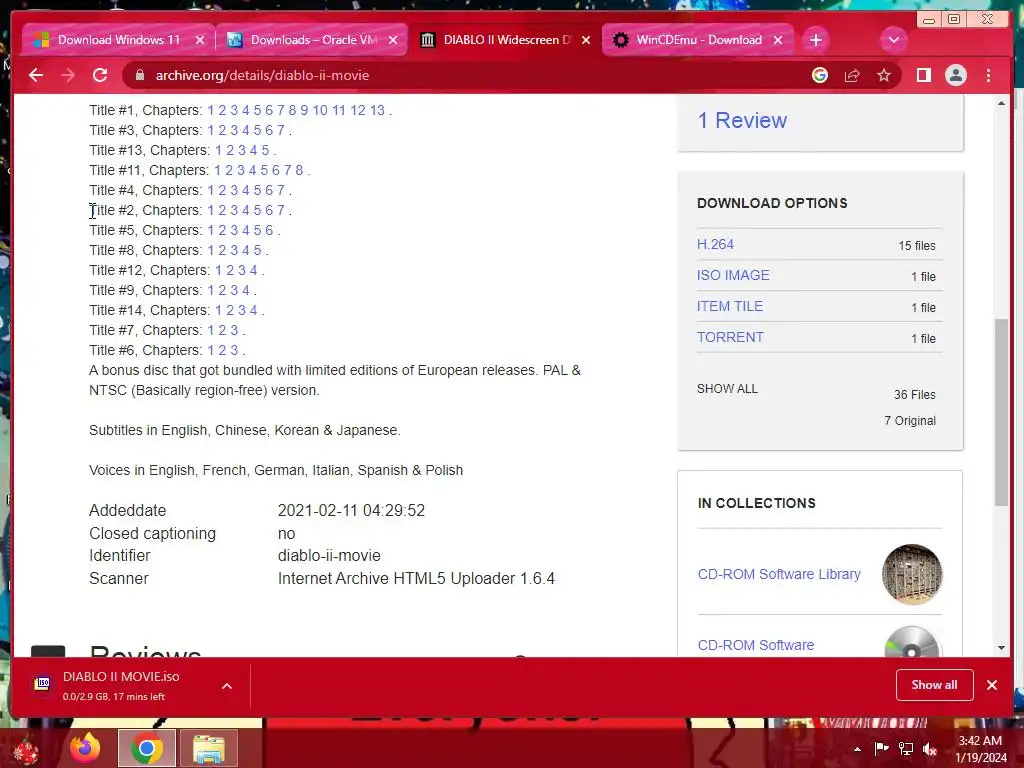Close the Oracle VM Downloads tab

click(393, 40)
